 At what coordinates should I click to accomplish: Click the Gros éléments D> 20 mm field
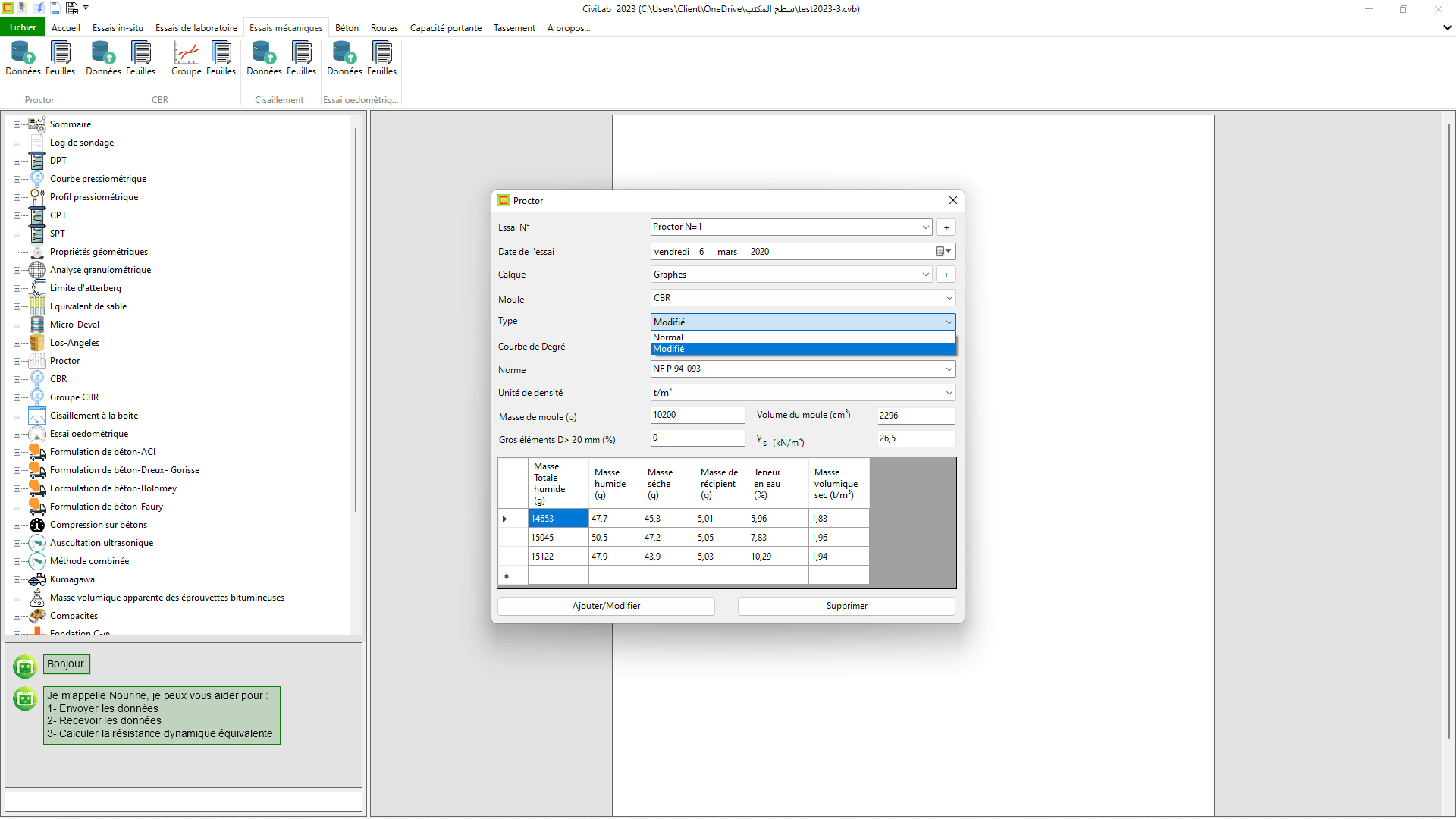[x=698, y=438]
